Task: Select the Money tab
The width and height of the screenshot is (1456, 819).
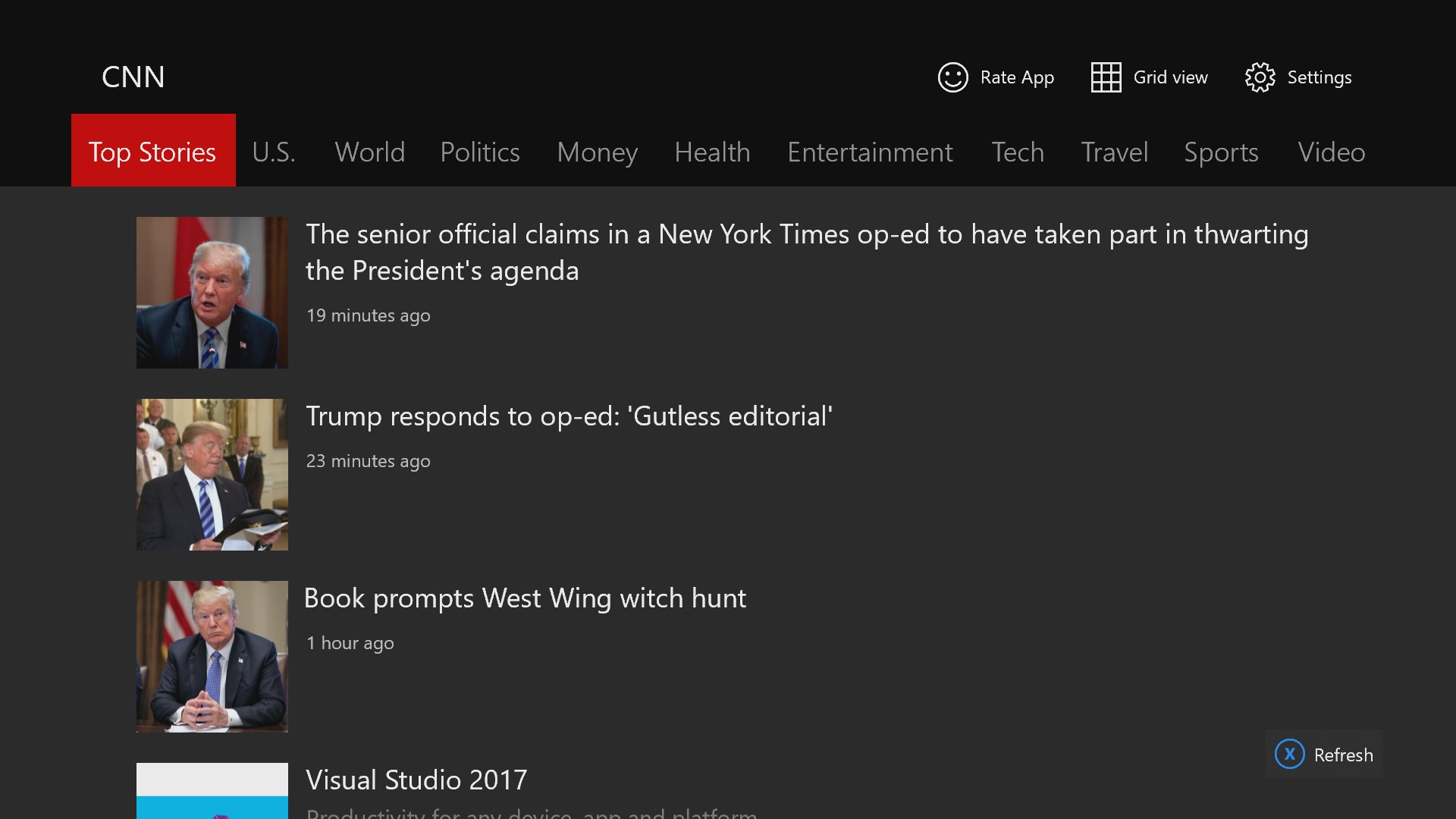Action: point(598,152)
